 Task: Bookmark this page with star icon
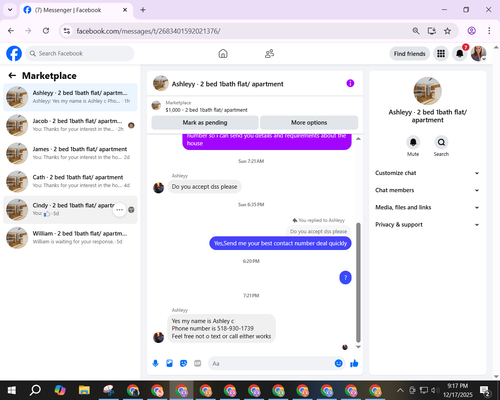coord(447,31)
